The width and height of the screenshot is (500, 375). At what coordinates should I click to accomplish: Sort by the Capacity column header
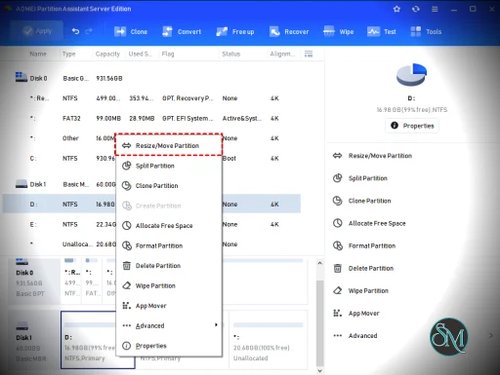pos(107,54)
